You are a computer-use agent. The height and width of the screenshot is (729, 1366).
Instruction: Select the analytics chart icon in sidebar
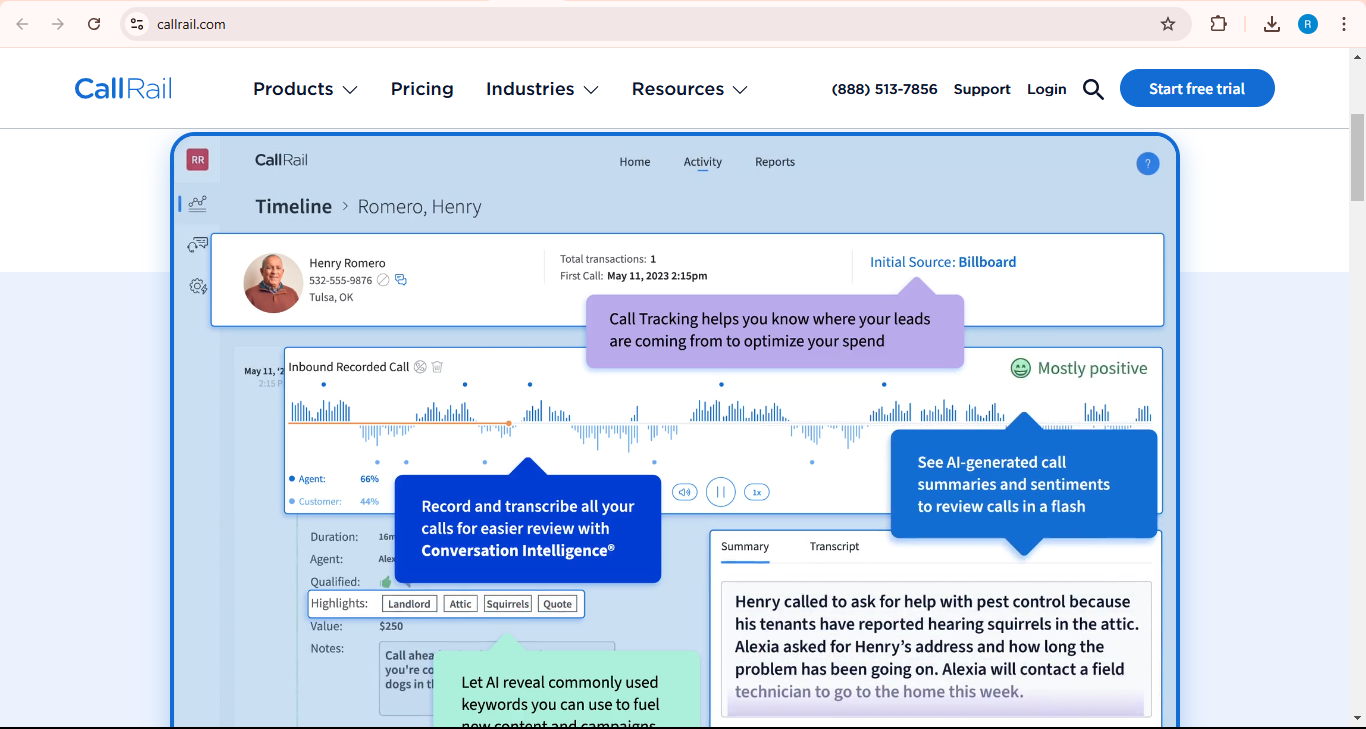(197, 204)
